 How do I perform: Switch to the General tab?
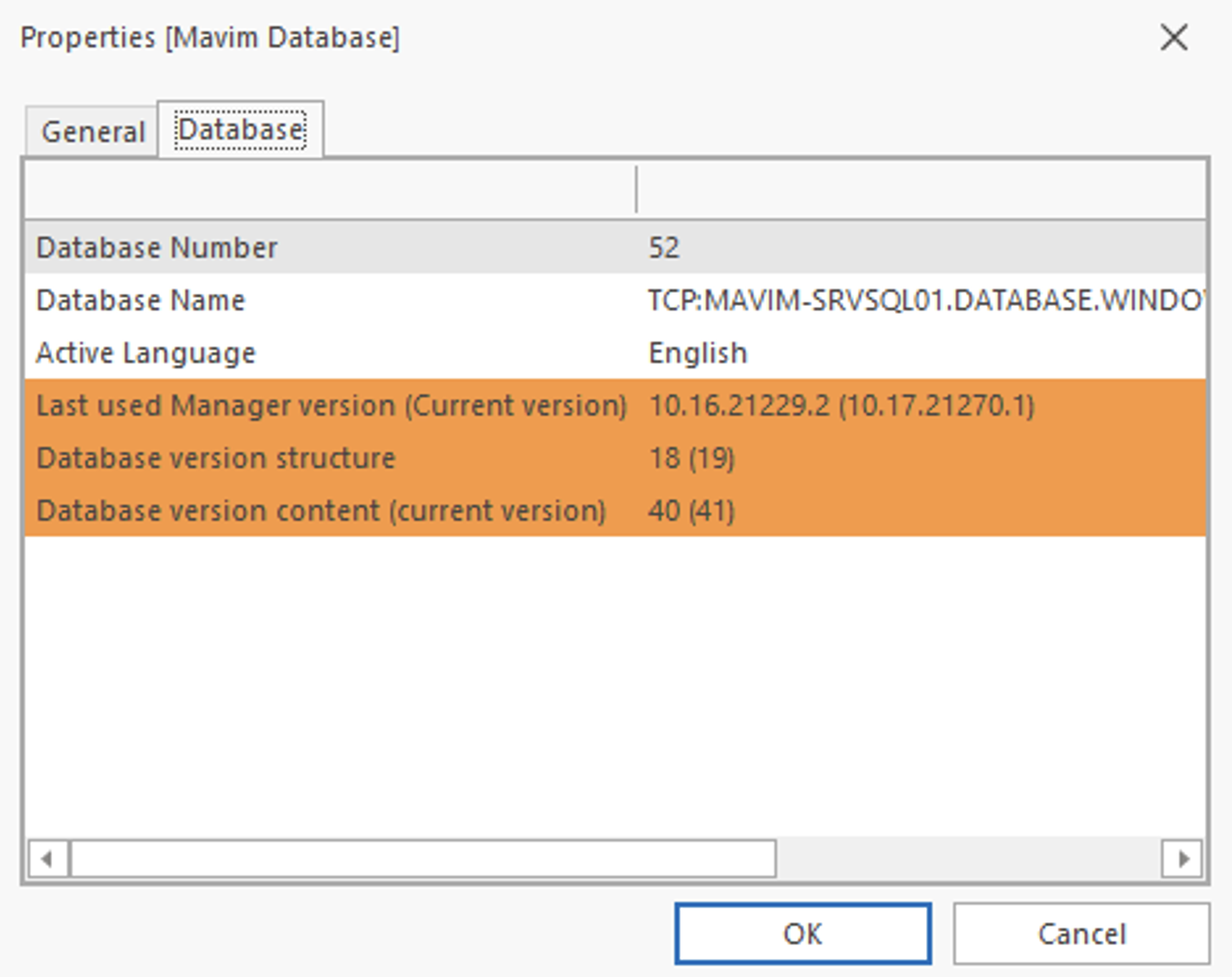pos(92,132)
